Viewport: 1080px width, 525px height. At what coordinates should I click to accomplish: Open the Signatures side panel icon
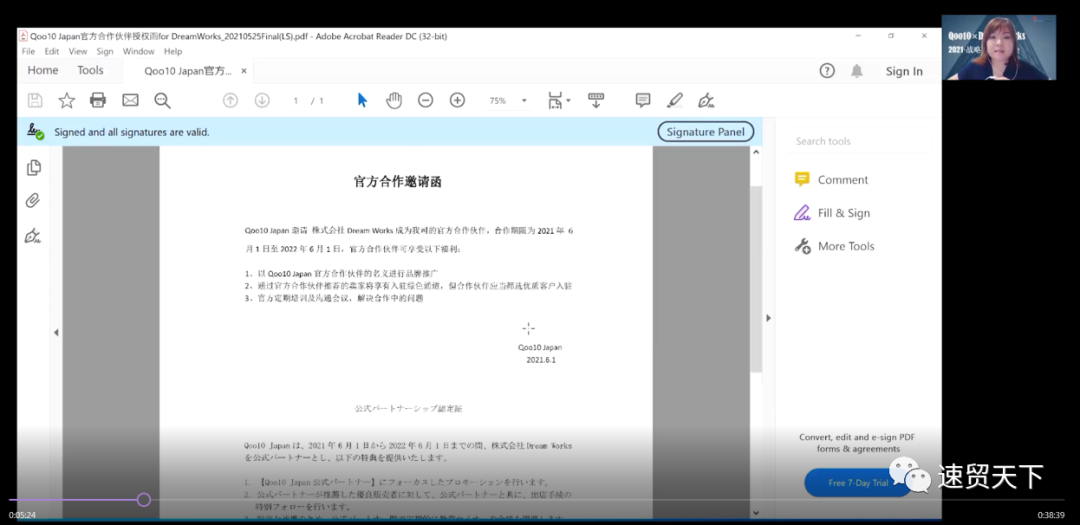32,236
